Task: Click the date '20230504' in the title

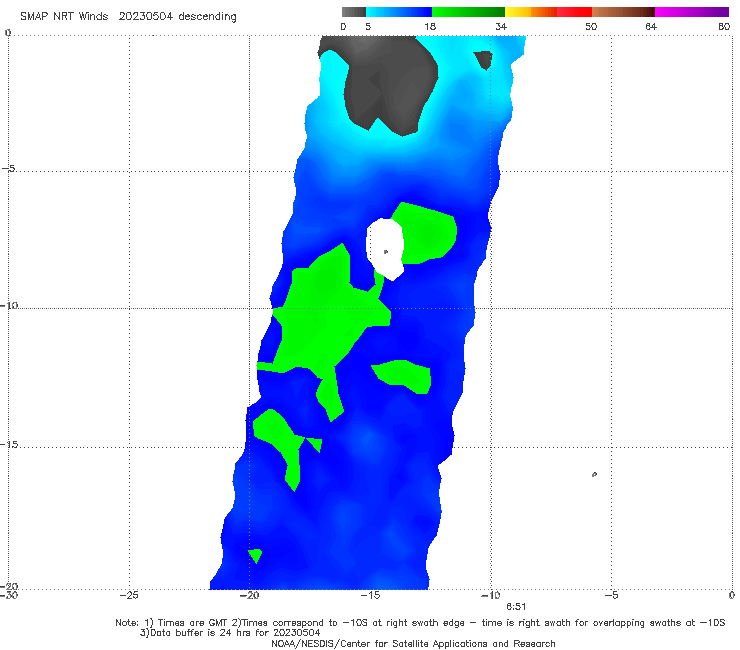Action: pos(145,16)
